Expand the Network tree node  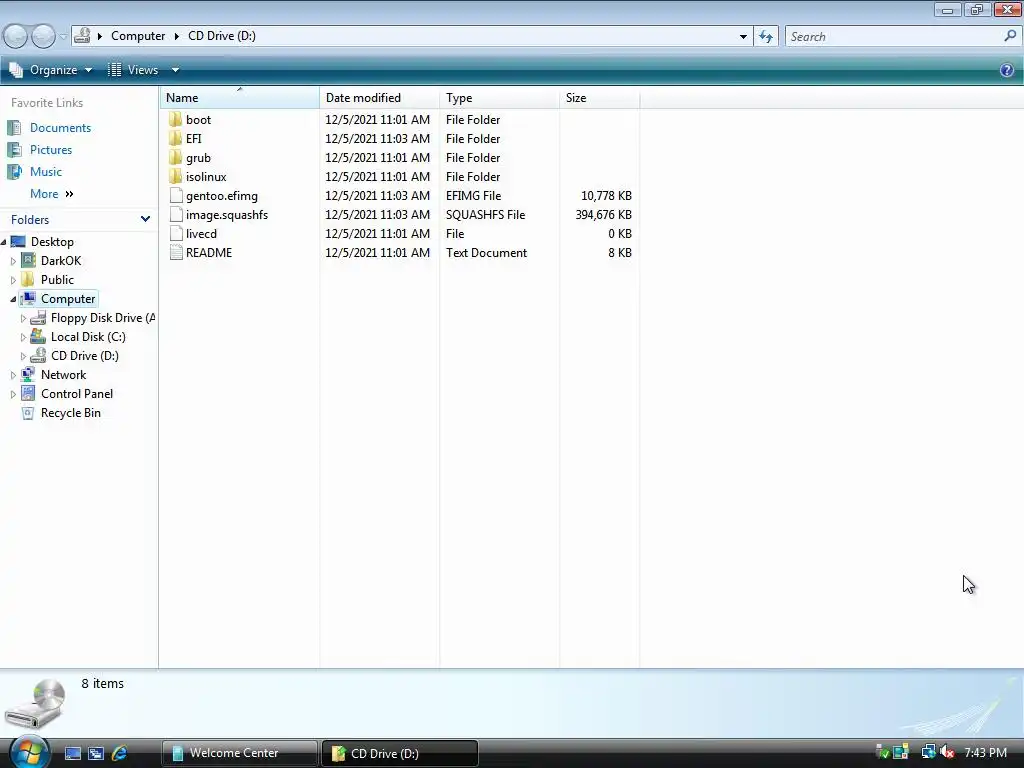tap(13, 375)
